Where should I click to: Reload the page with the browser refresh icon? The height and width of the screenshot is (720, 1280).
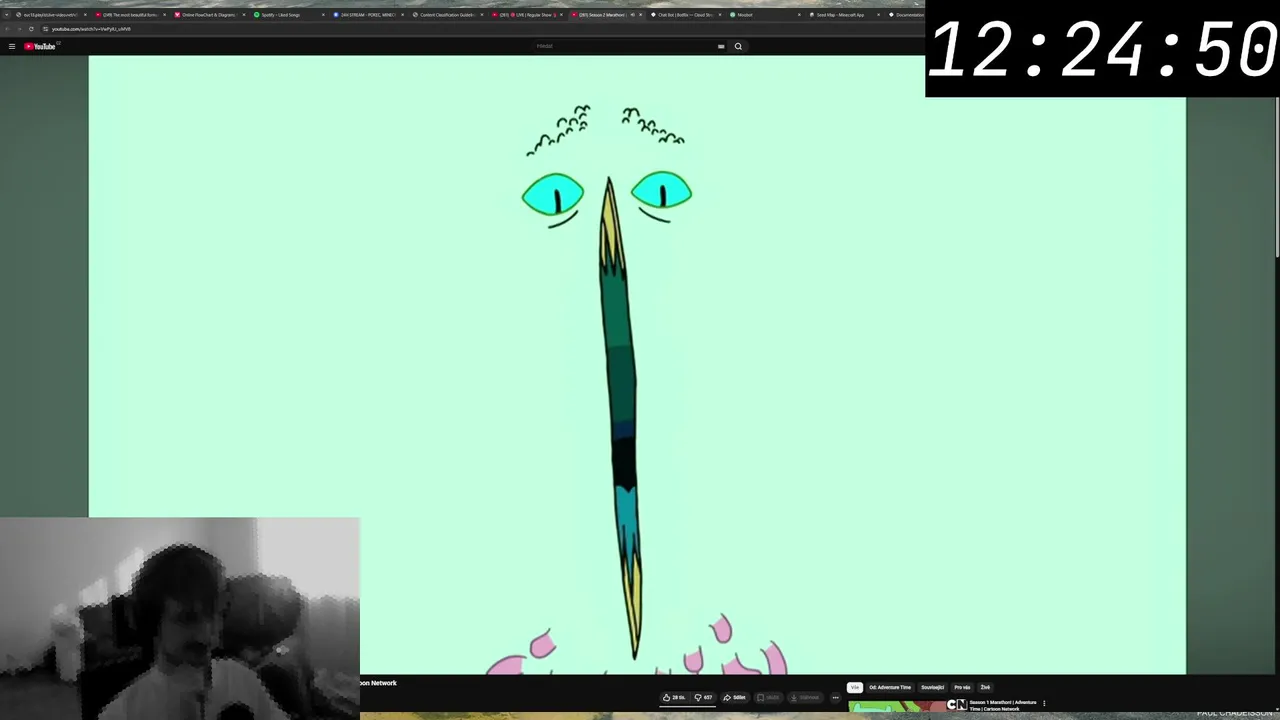[x=31, y=29]
